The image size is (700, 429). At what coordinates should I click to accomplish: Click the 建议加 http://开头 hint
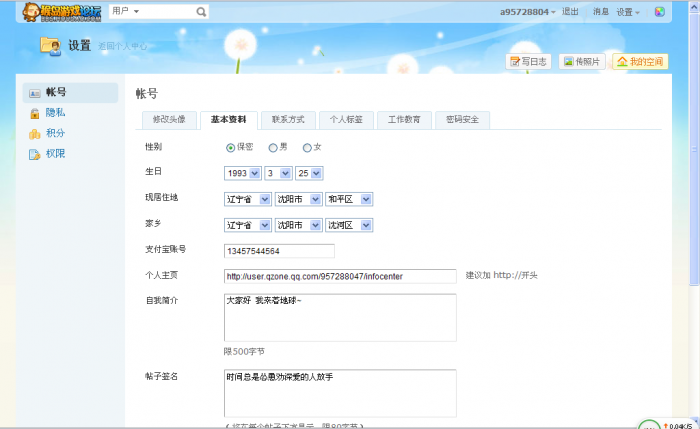point(502,275)
